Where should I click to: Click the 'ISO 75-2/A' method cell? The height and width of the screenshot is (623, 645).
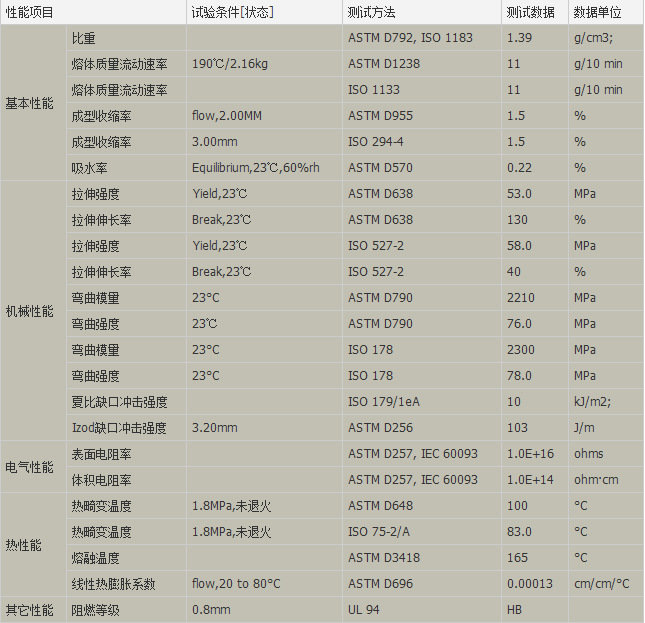(422, 532)
